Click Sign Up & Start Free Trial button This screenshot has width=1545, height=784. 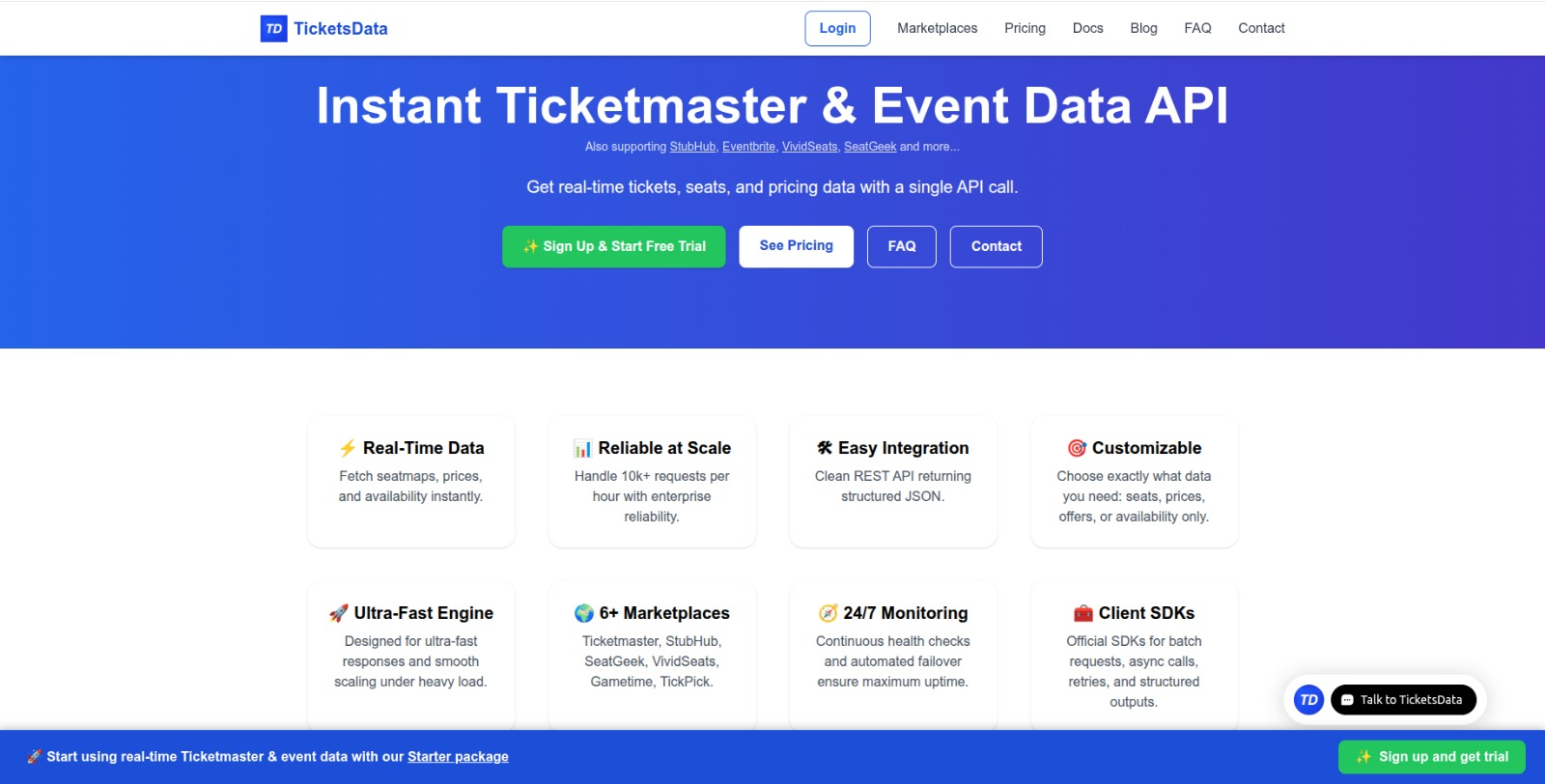coord(614,246)
